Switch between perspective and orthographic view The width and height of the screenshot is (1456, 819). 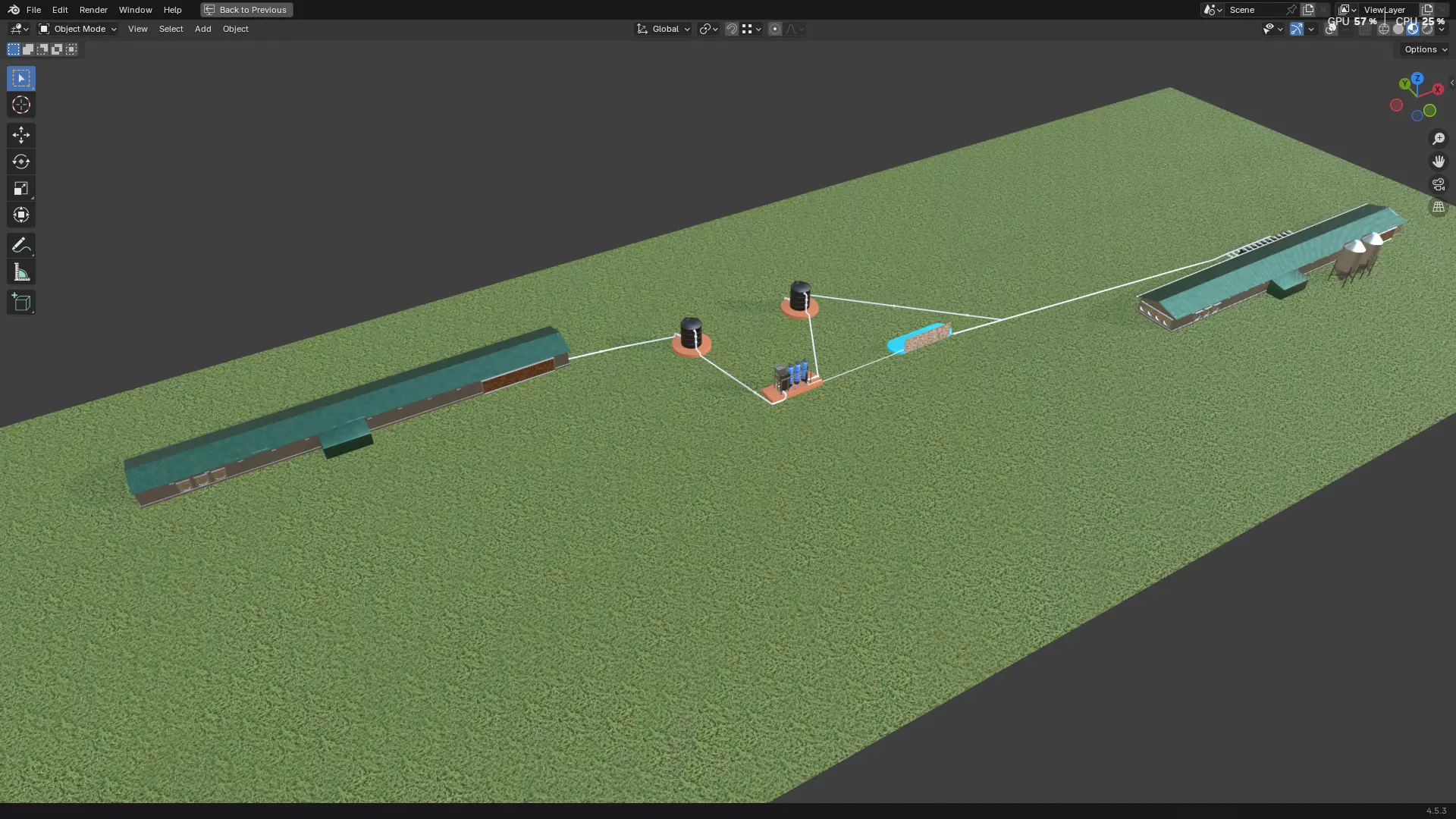(1438, 207)
